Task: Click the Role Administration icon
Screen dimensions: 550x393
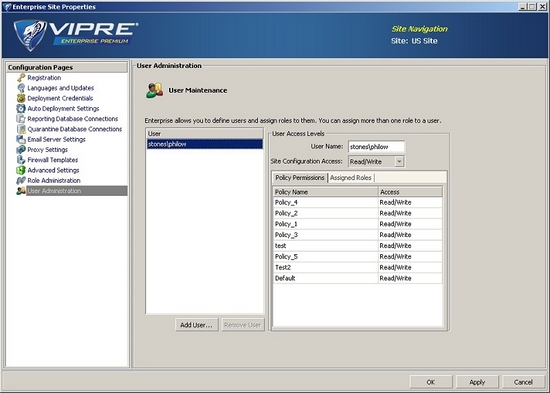Action: coord(21,180)
